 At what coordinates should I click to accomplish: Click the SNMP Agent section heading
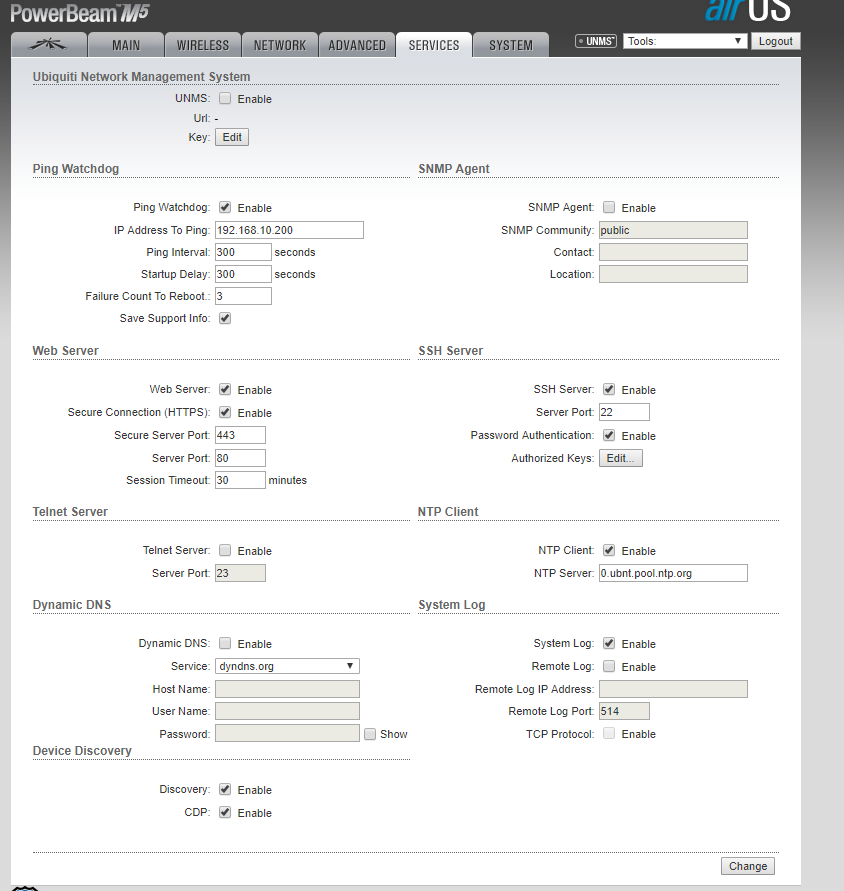[454, 169]
